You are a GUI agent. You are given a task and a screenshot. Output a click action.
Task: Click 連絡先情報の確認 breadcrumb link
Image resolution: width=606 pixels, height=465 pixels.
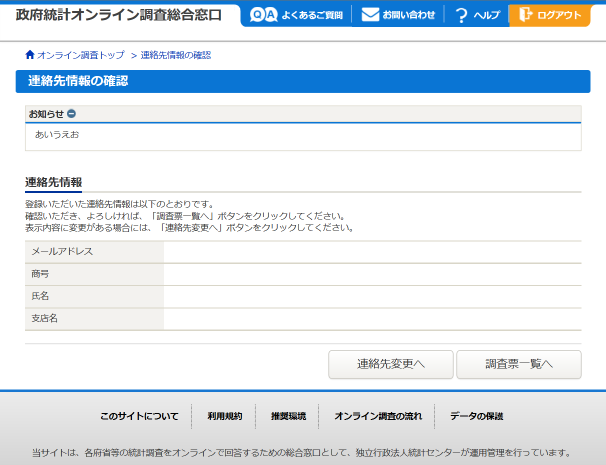click(176, 55)
